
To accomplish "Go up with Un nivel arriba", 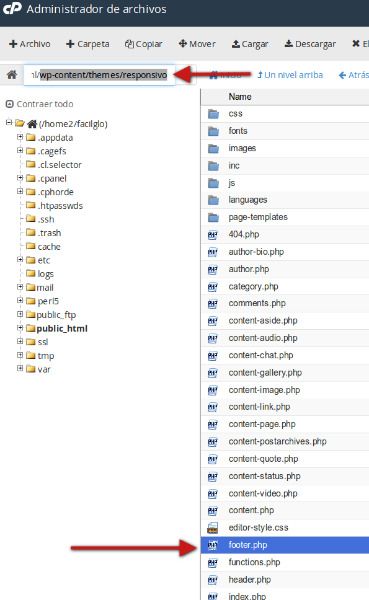I will point(290,75).
